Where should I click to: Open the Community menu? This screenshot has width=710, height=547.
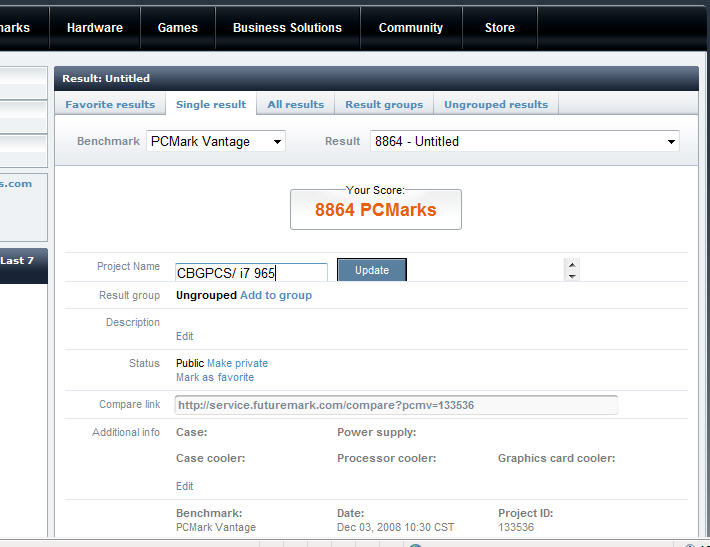[411, 28]
